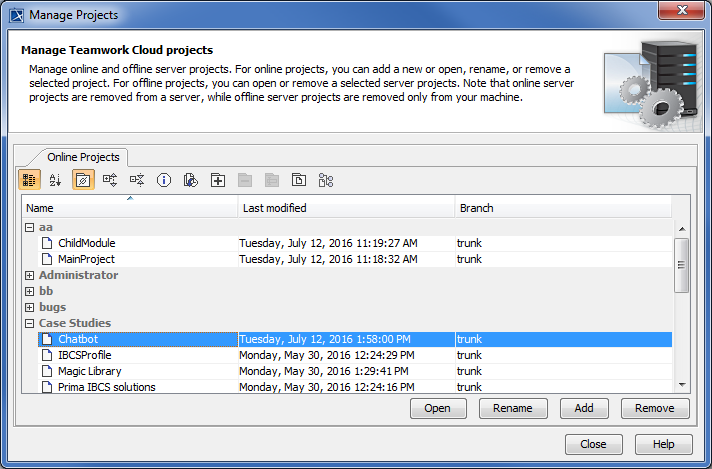Click 'trunk' in the Chatbot row

469,339
